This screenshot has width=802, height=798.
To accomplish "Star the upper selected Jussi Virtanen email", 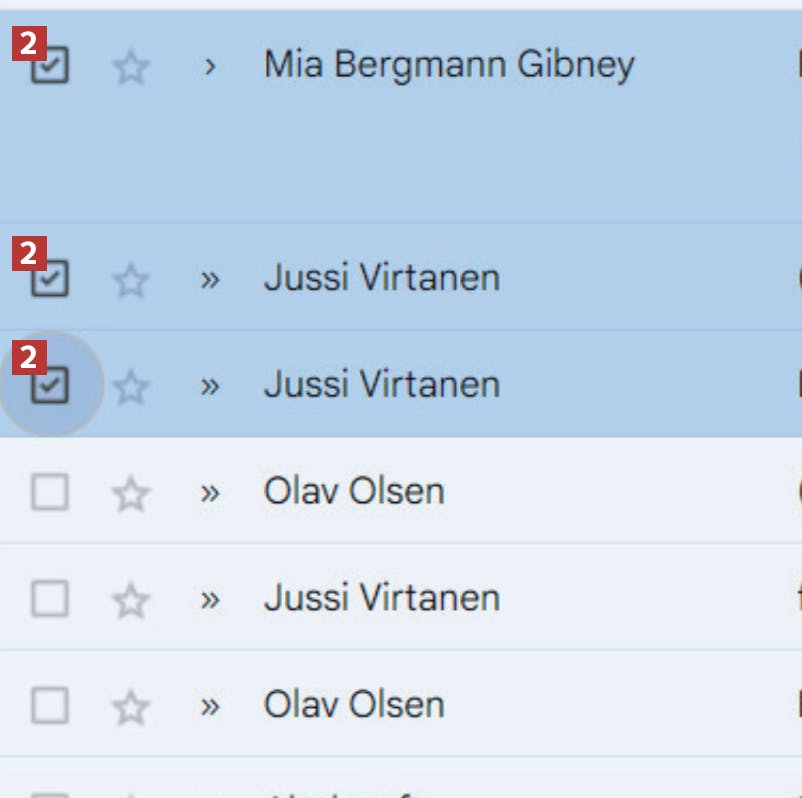I will tap(130, 280).
